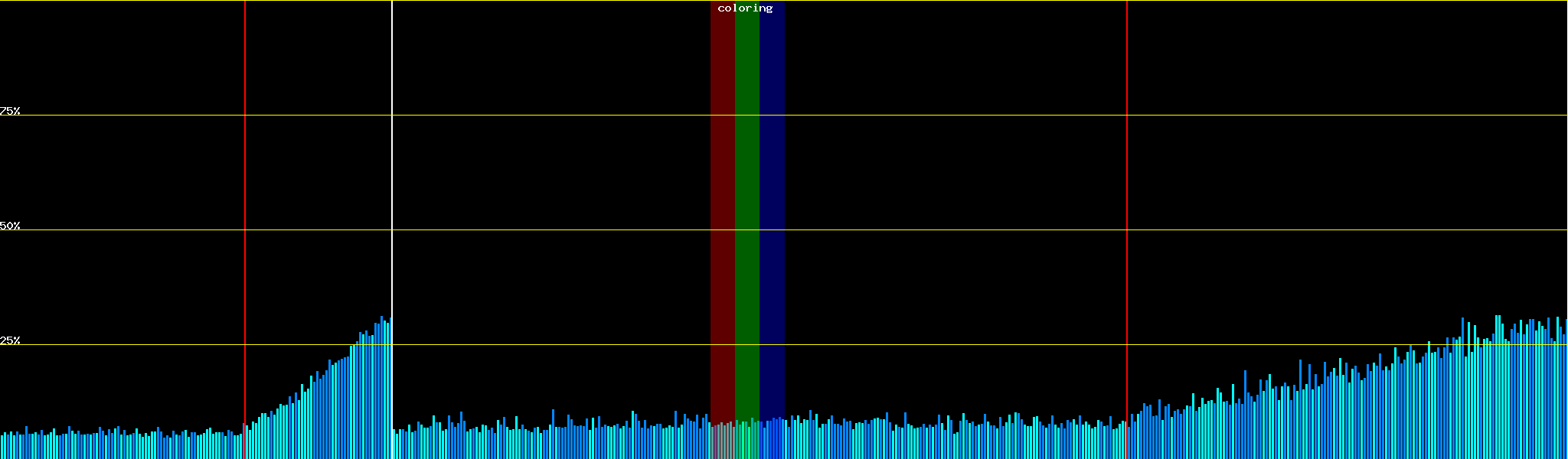The image size is (1568, 459).
Task: Click the yellow top border line
Action: pos(919,1)
